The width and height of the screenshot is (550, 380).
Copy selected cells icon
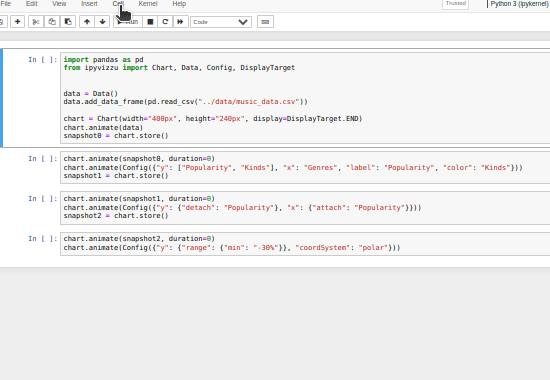tap(52, 22)
